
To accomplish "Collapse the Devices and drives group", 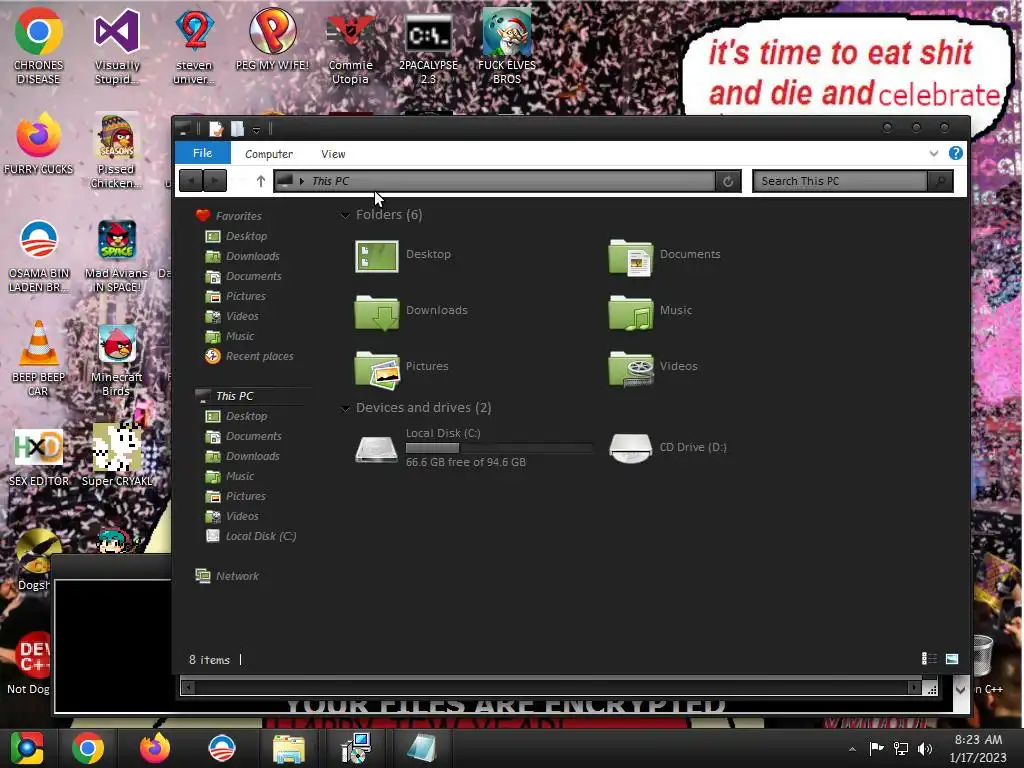I will pyautogui.click(x=345, y=408).
